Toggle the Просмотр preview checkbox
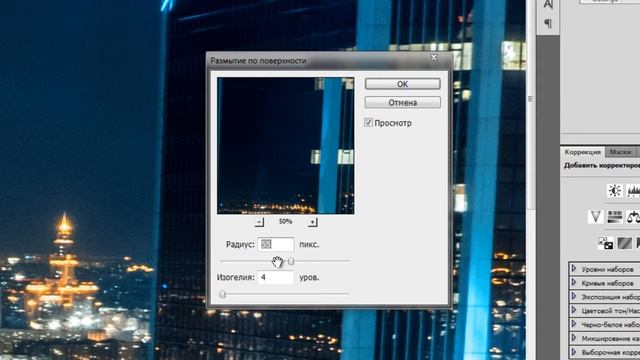Image resolution: width=640 pixels, height=360 pixels. tap(368, 122)
